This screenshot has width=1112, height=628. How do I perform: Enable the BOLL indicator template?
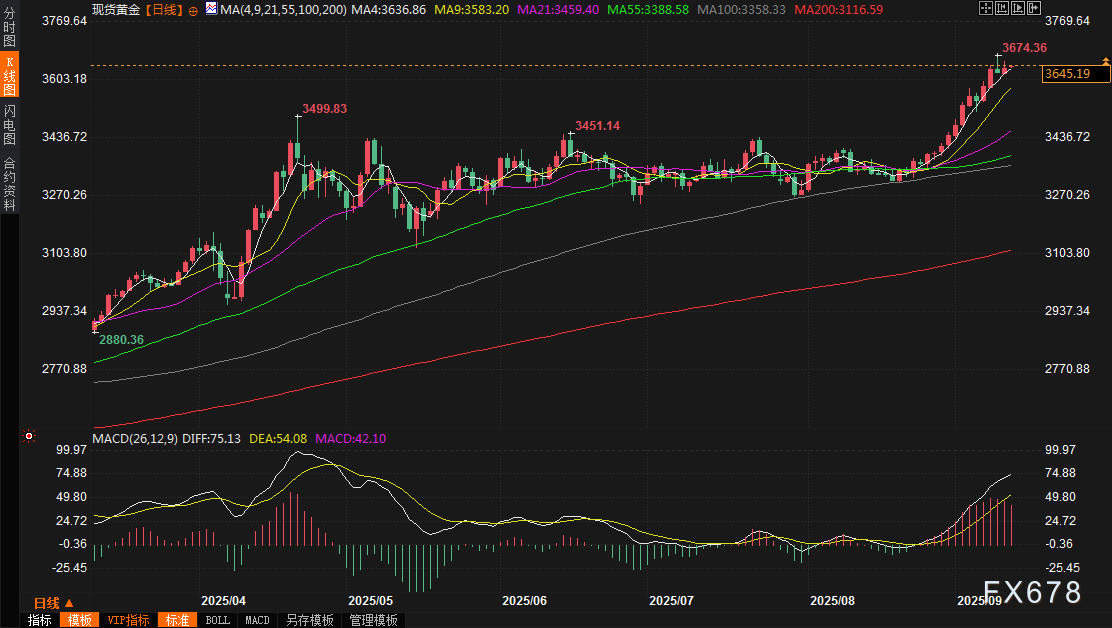(217, 620)
